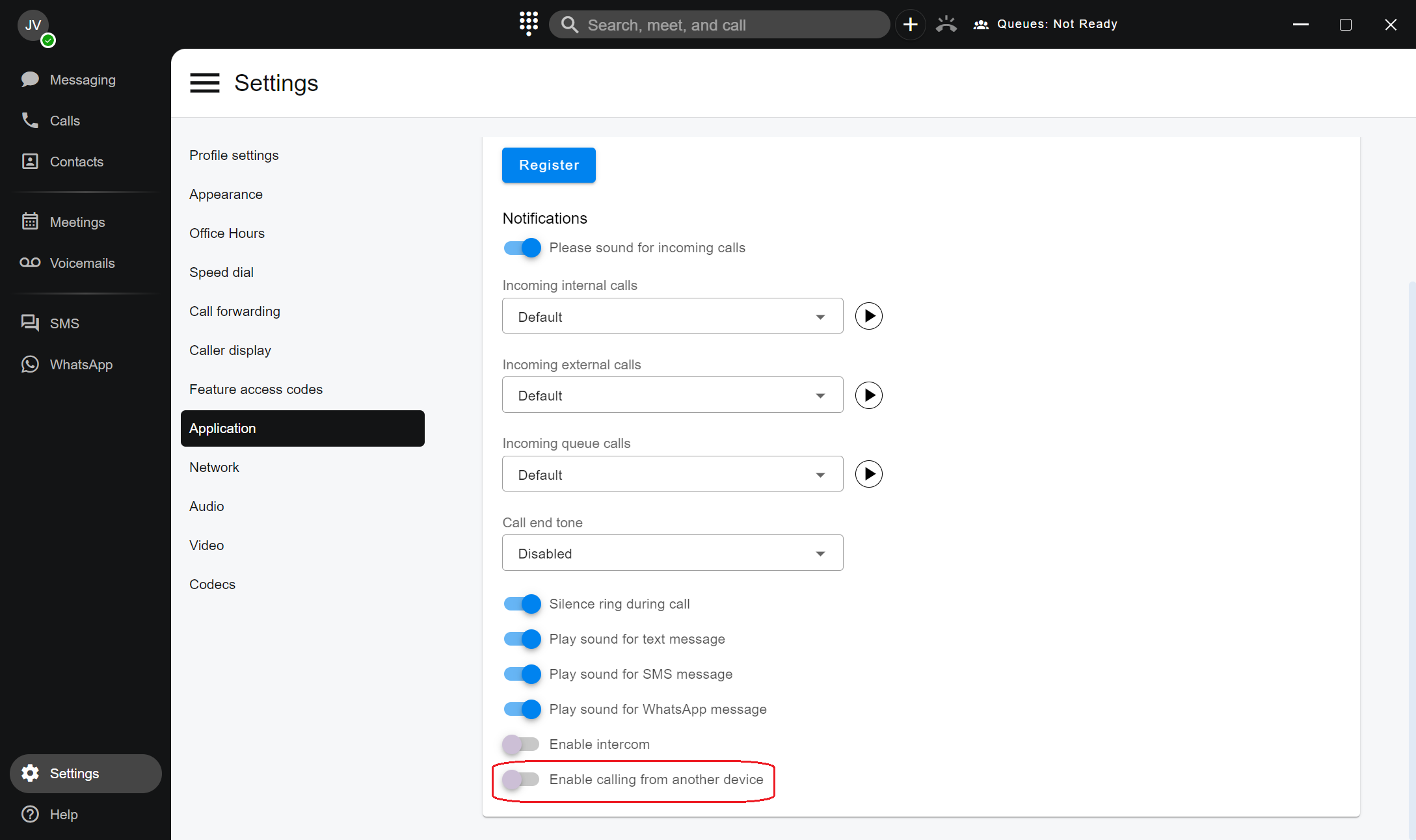Image resolution: width=1416 pixels, height=840 pixels.
Task: Play the incoming queue calls ringtone preview
Action: (868, 474)
